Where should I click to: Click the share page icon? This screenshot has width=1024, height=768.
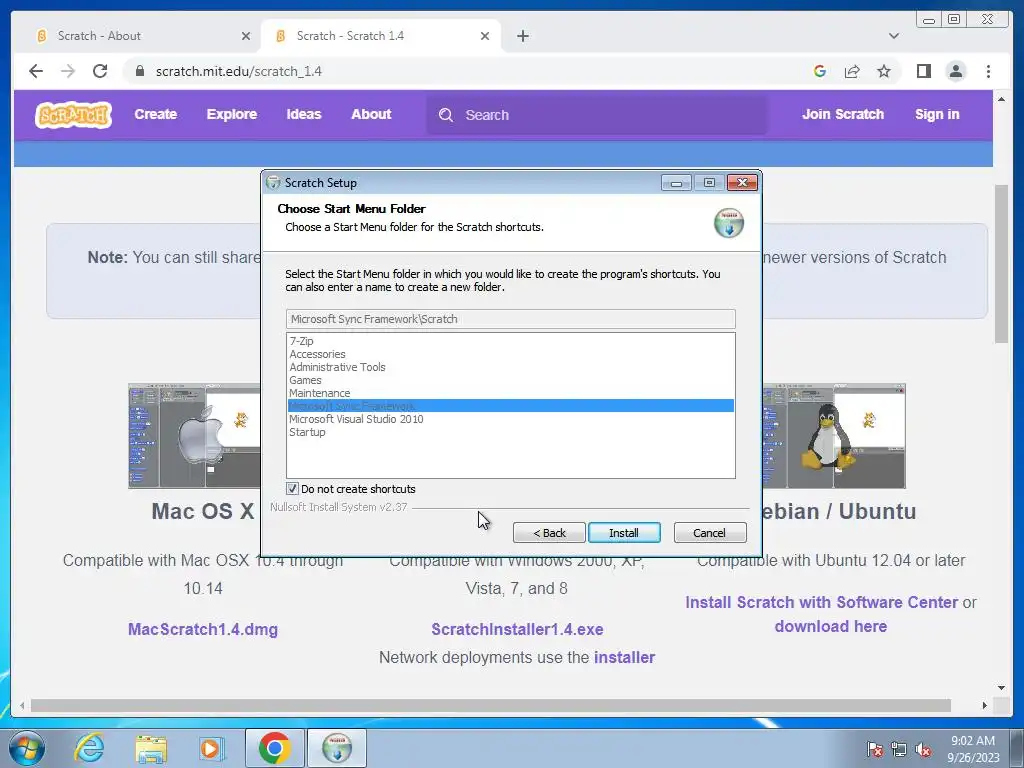852,71
